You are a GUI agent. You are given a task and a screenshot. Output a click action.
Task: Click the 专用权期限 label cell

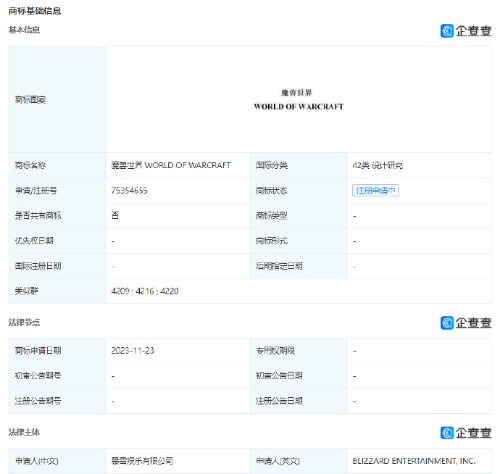tap(298, 351)
